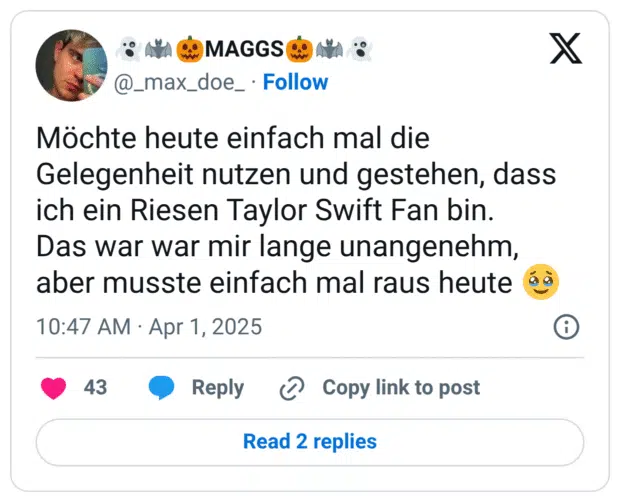
Task: Click the bat emoji right of MAGGS
Action: [330, 48]
